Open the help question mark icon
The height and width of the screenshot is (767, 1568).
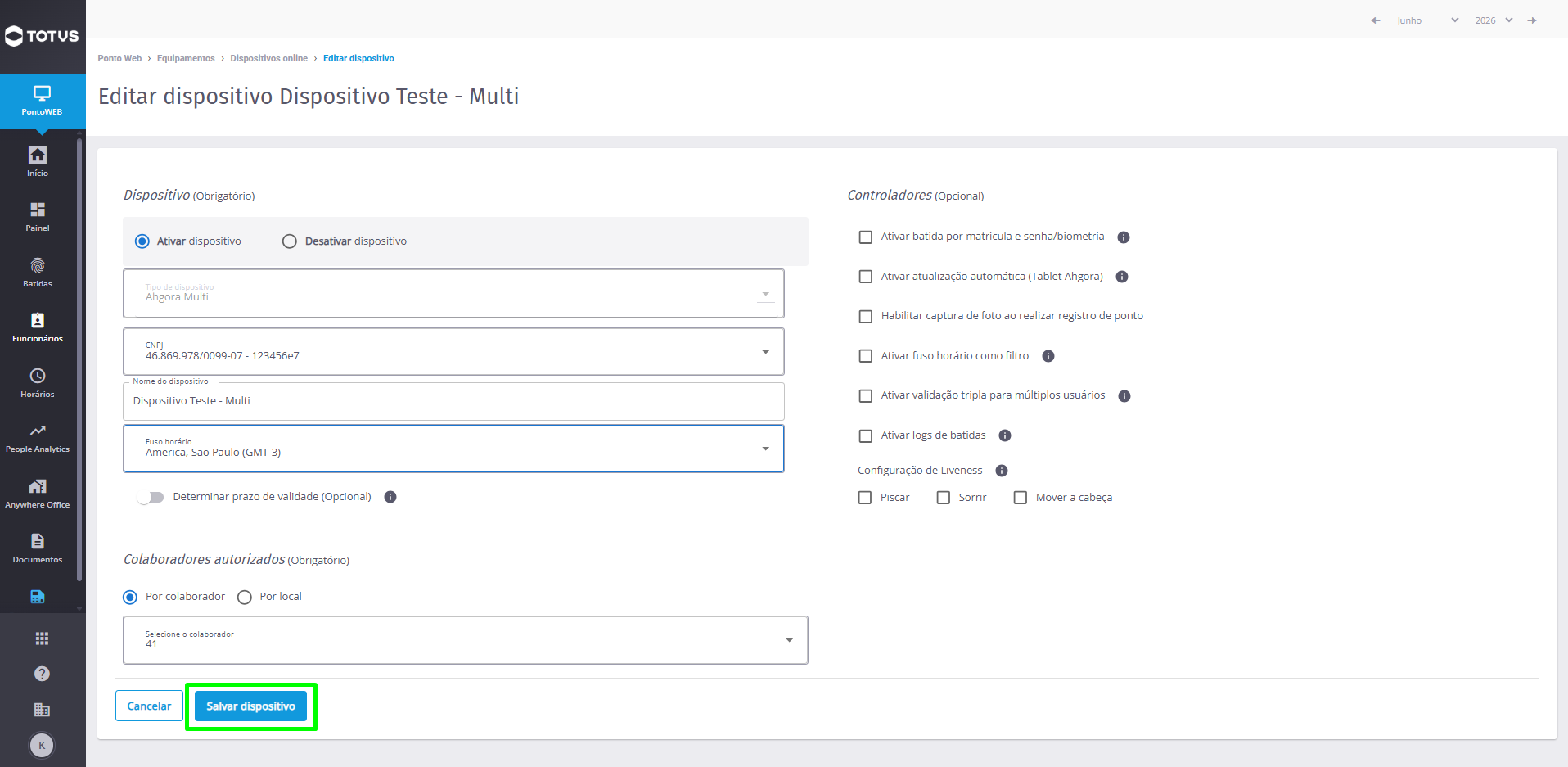coord(42,674)
